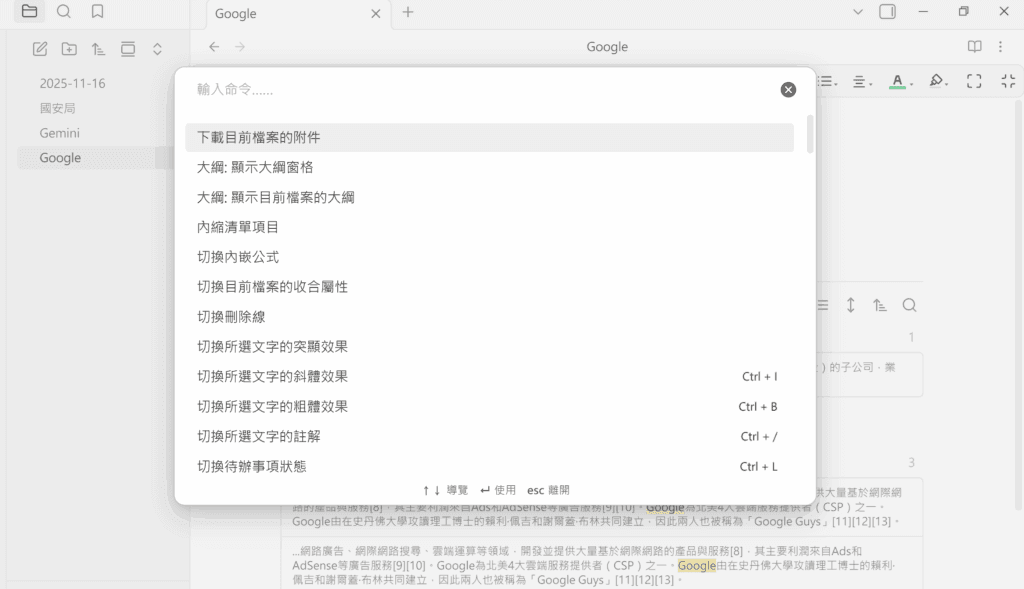Open the bookmarks panel icon
1024x589 pixels.
click(x=97, y=12)
